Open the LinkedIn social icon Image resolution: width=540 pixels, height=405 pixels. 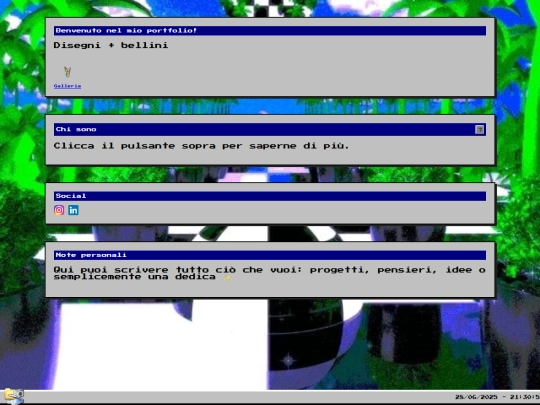tap(73, 210)
